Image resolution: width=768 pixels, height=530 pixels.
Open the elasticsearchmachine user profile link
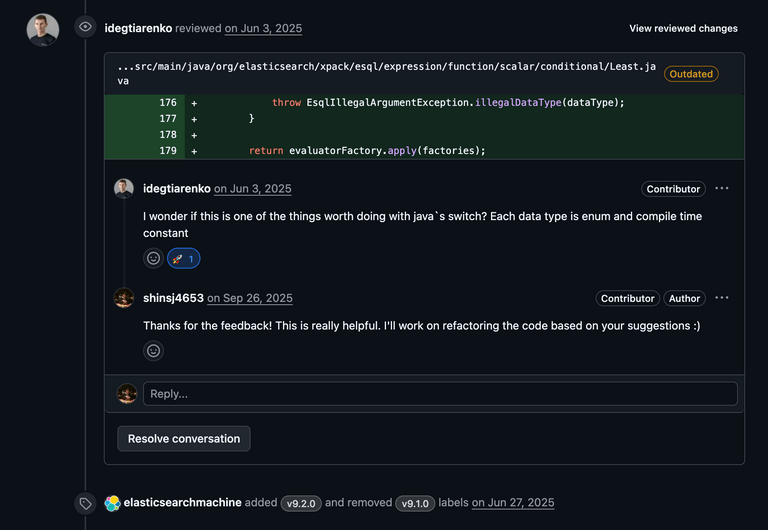point(182,503)
